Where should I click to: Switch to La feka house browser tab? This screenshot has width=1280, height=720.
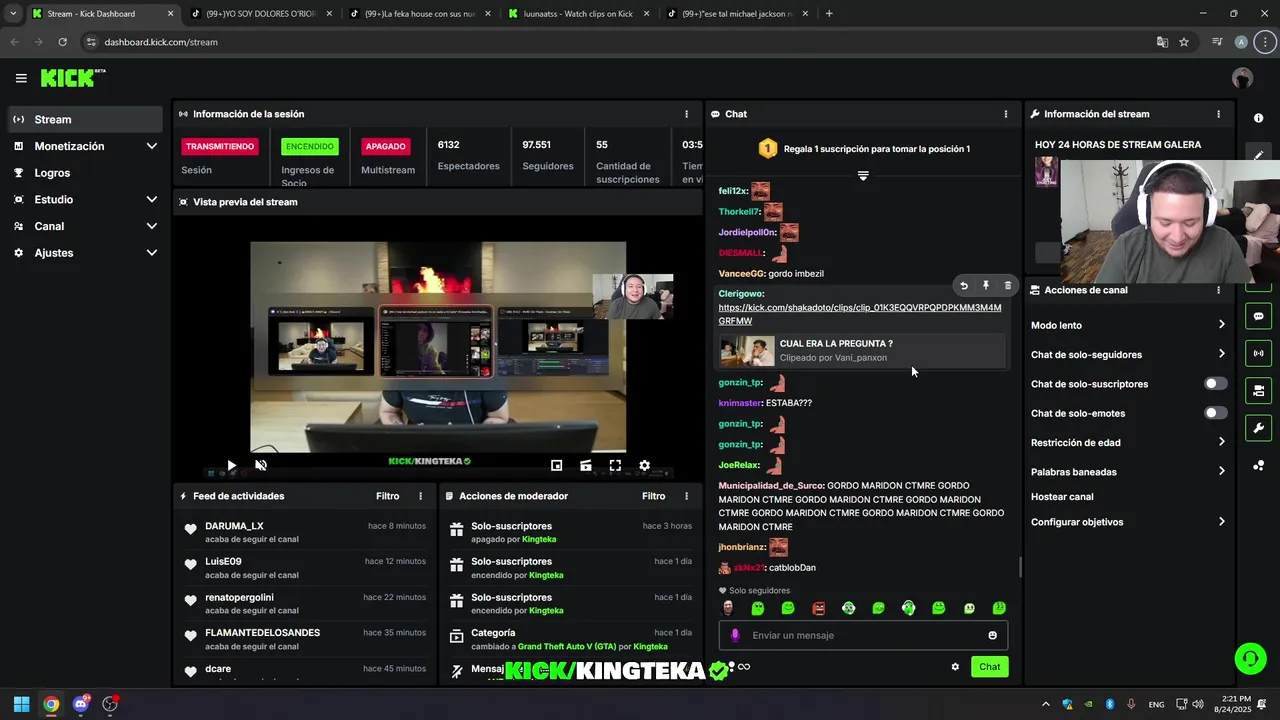418,14
